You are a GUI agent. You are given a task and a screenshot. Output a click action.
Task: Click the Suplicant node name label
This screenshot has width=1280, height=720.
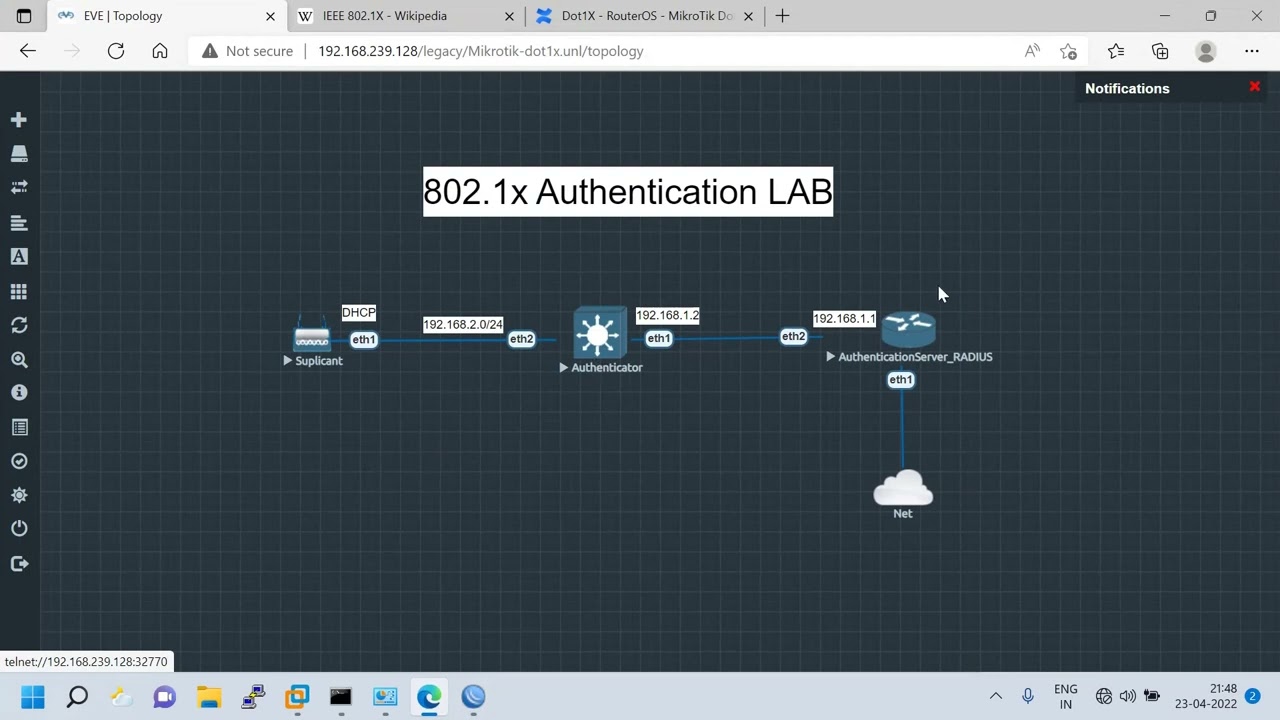click(x=318, y=361)
